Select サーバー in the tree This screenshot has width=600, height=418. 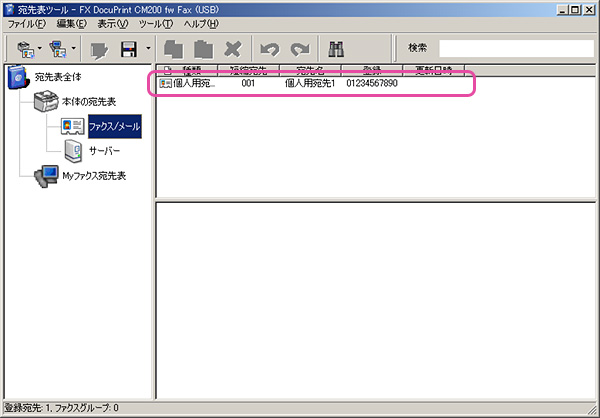click(104, 151)
